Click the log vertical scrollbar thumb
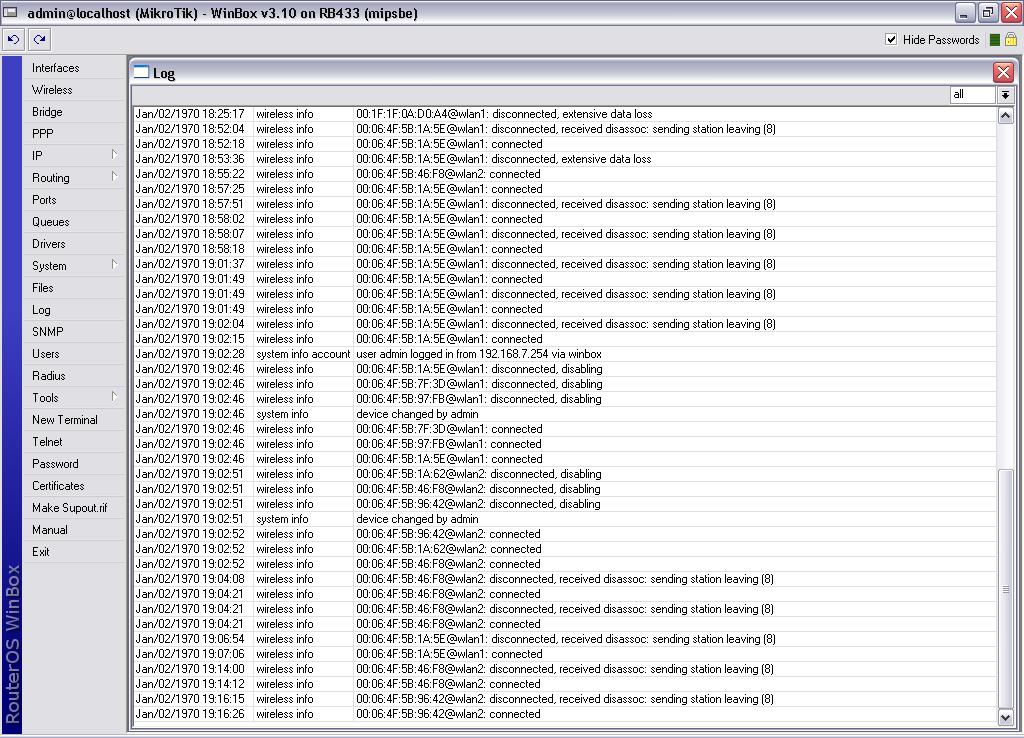 1006,589
